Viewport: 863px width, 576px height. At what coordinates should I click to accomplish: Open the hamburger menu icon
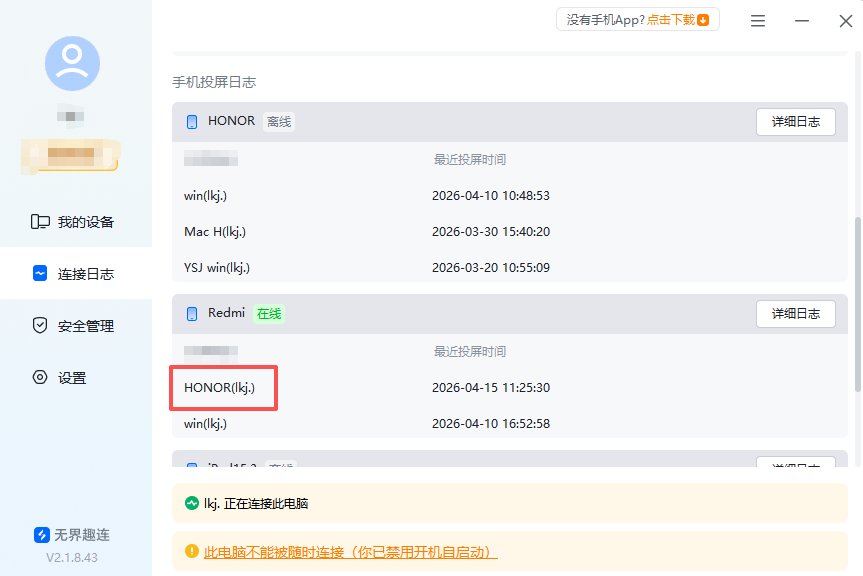(758, 21)
